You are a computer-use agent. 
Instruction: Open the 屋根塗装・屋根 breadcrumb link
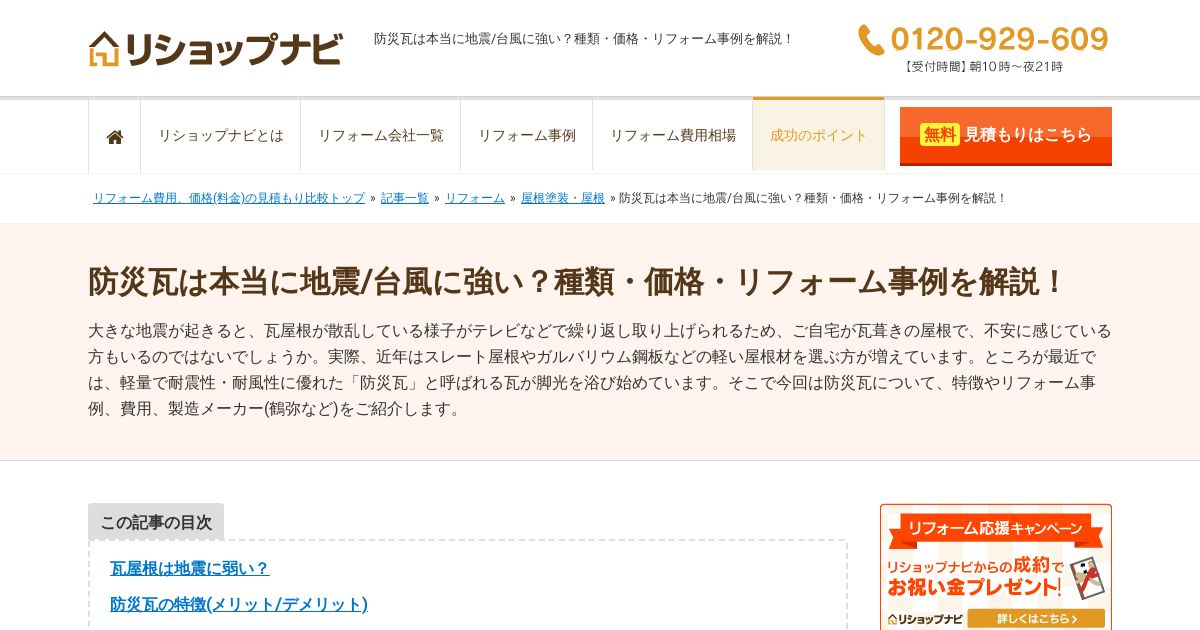[x=563, y=198]
